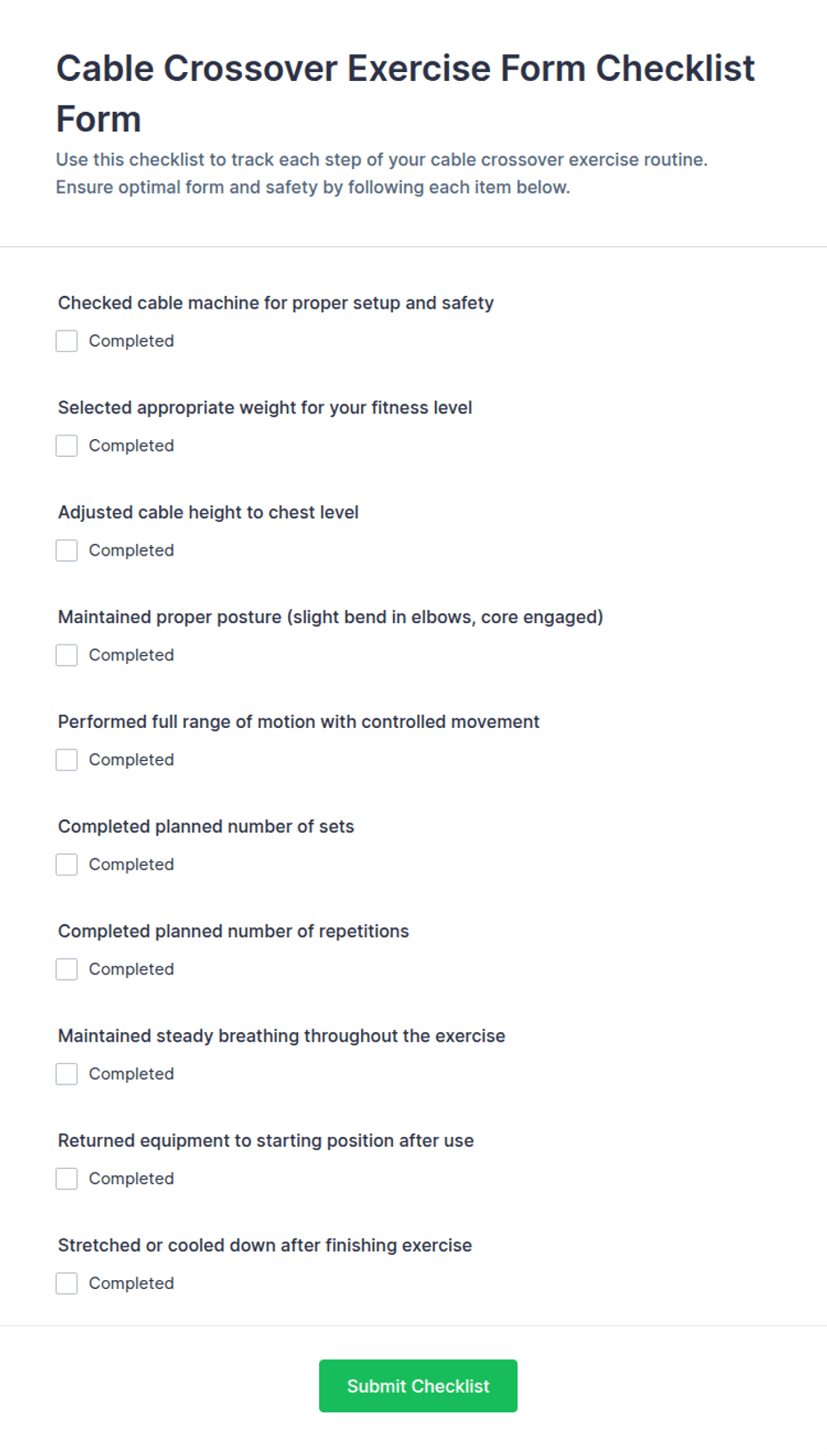
Task: Mark Adjusted cable height to chest level checkbox
Action: click(x=67, y=551)
